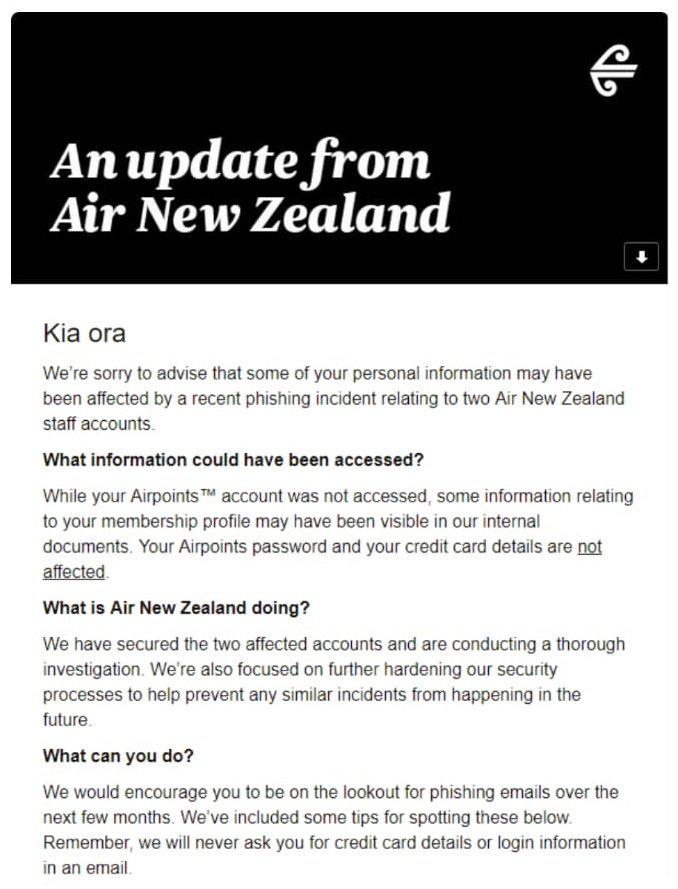Click the phrase "staff accounts"

coord(98,424)
